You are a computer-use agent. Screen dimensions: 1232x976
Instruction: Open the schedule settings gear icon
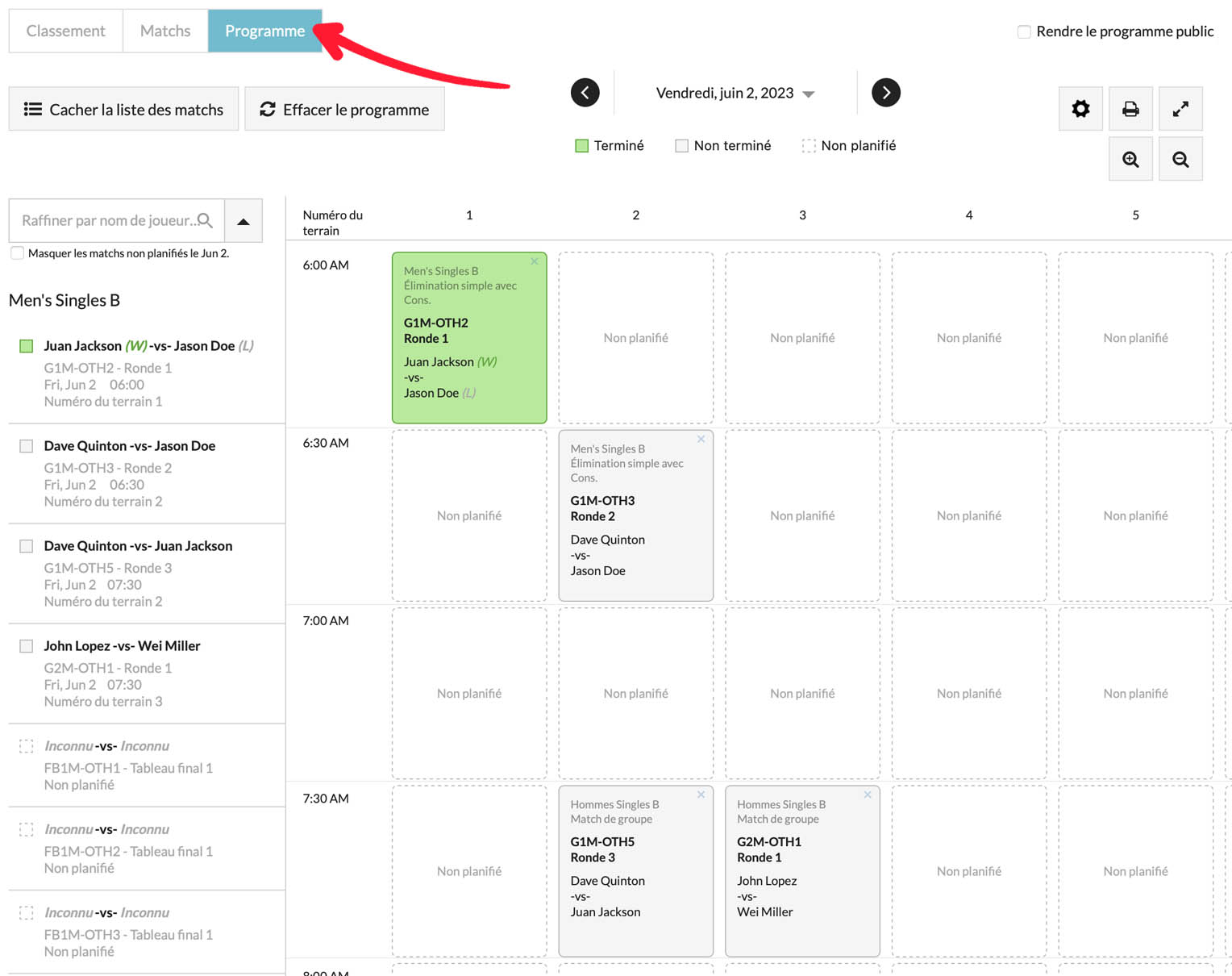click(1080, 109)
